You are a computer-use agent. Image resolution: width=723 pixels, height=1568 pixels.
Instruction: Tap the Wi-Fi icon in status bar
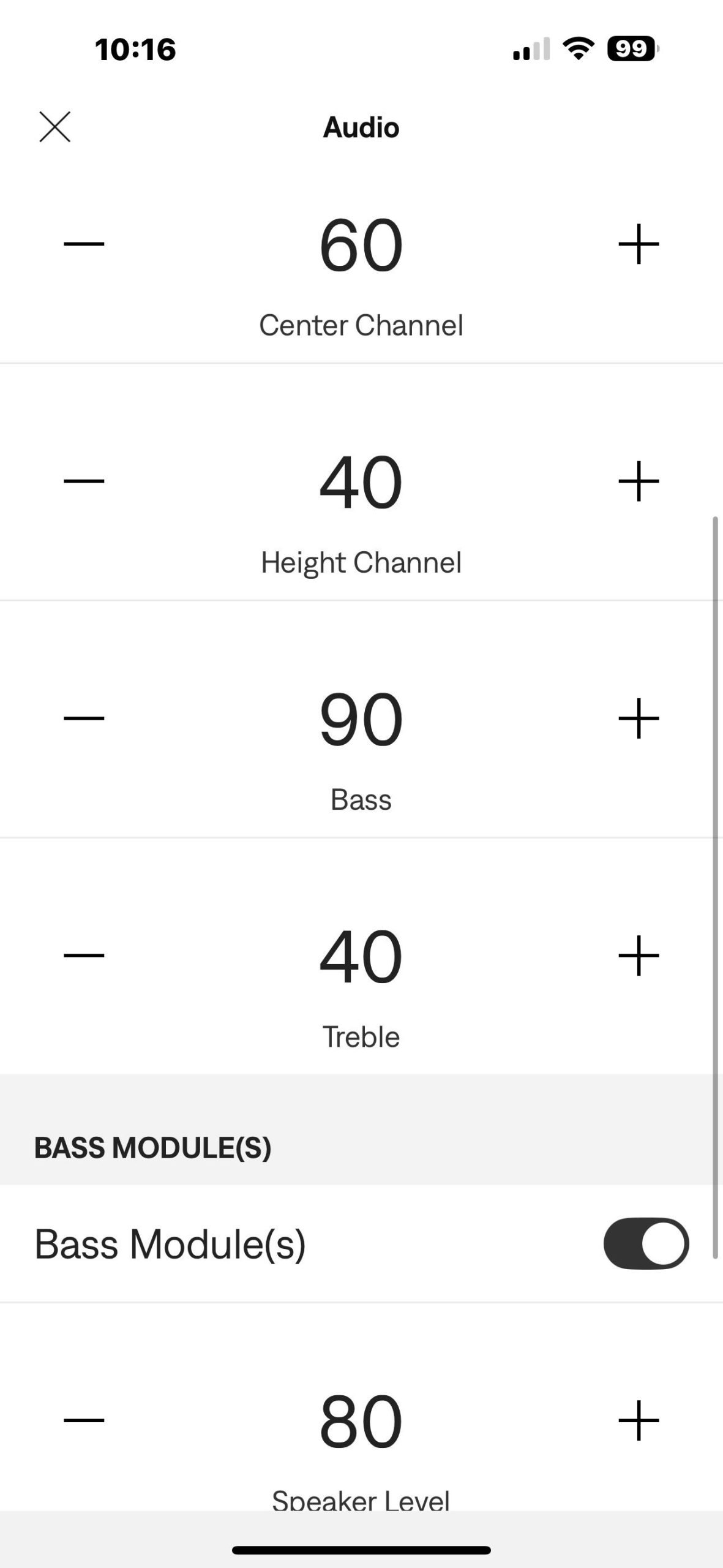coord(579,49)
